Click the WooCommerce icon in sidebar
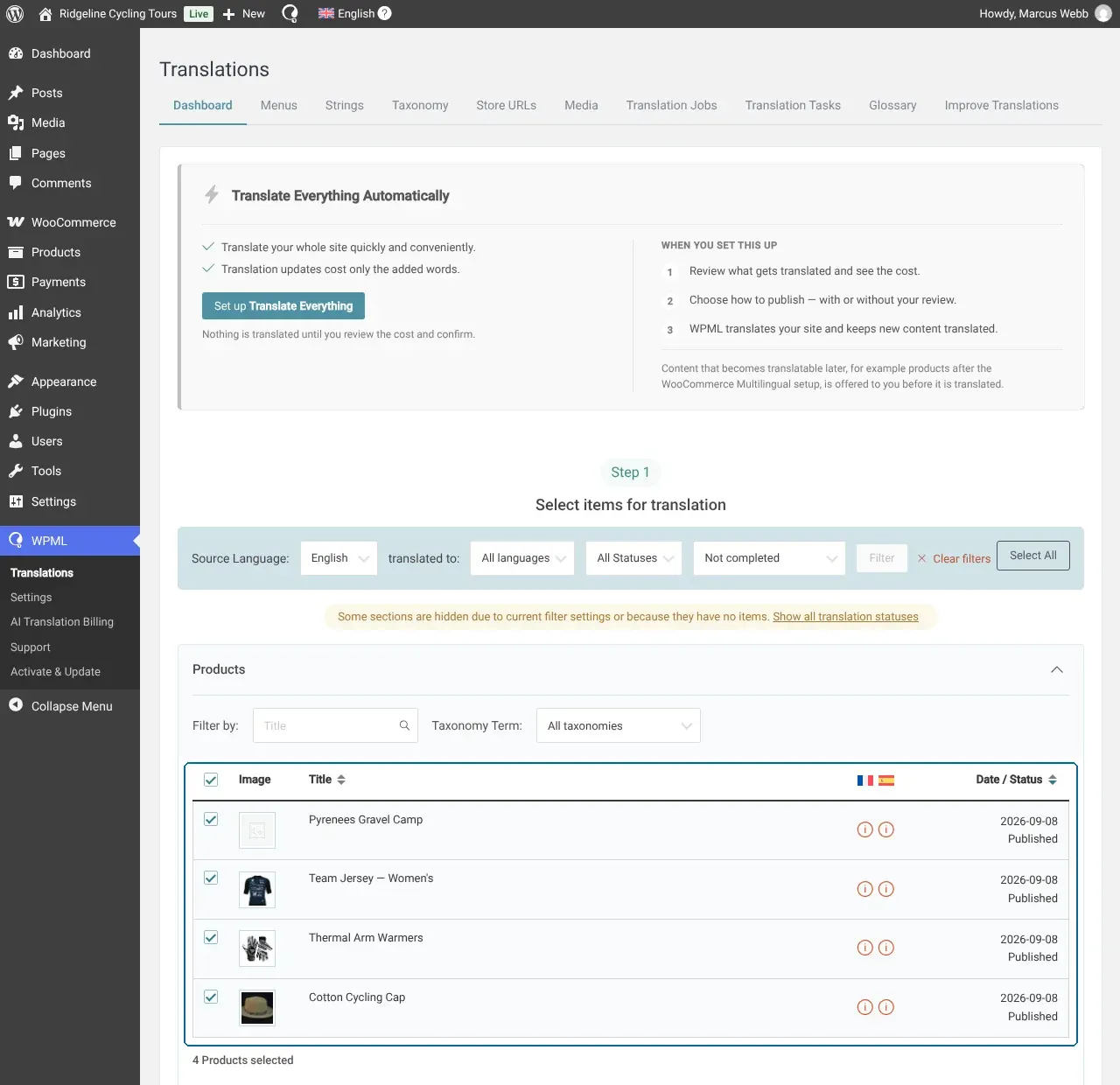Viewport: 1120px width, 1085px height. 16,222
